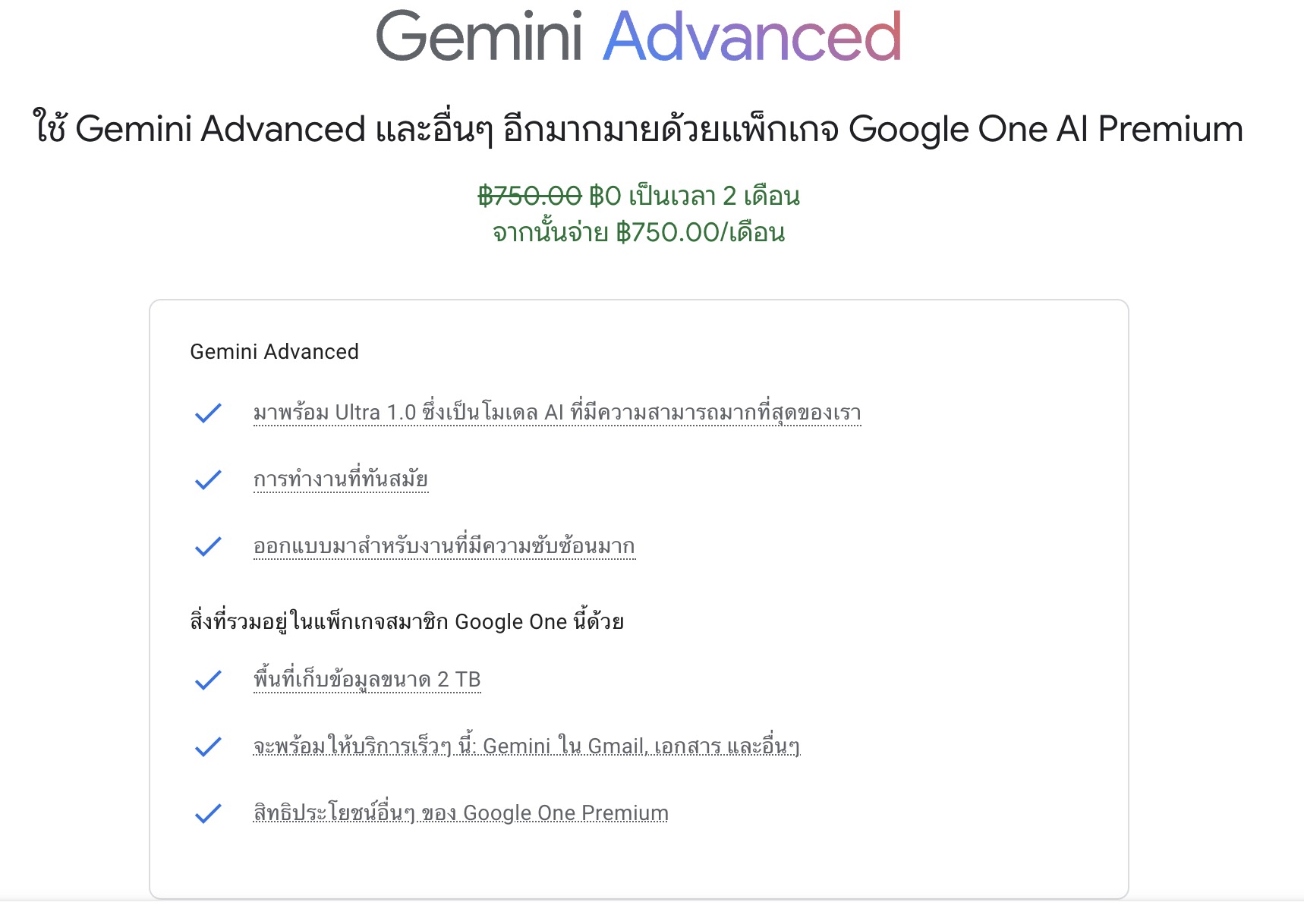Click the Gemini Advanced logo heading
The image size is (1304, 924).
pos(638,36)
